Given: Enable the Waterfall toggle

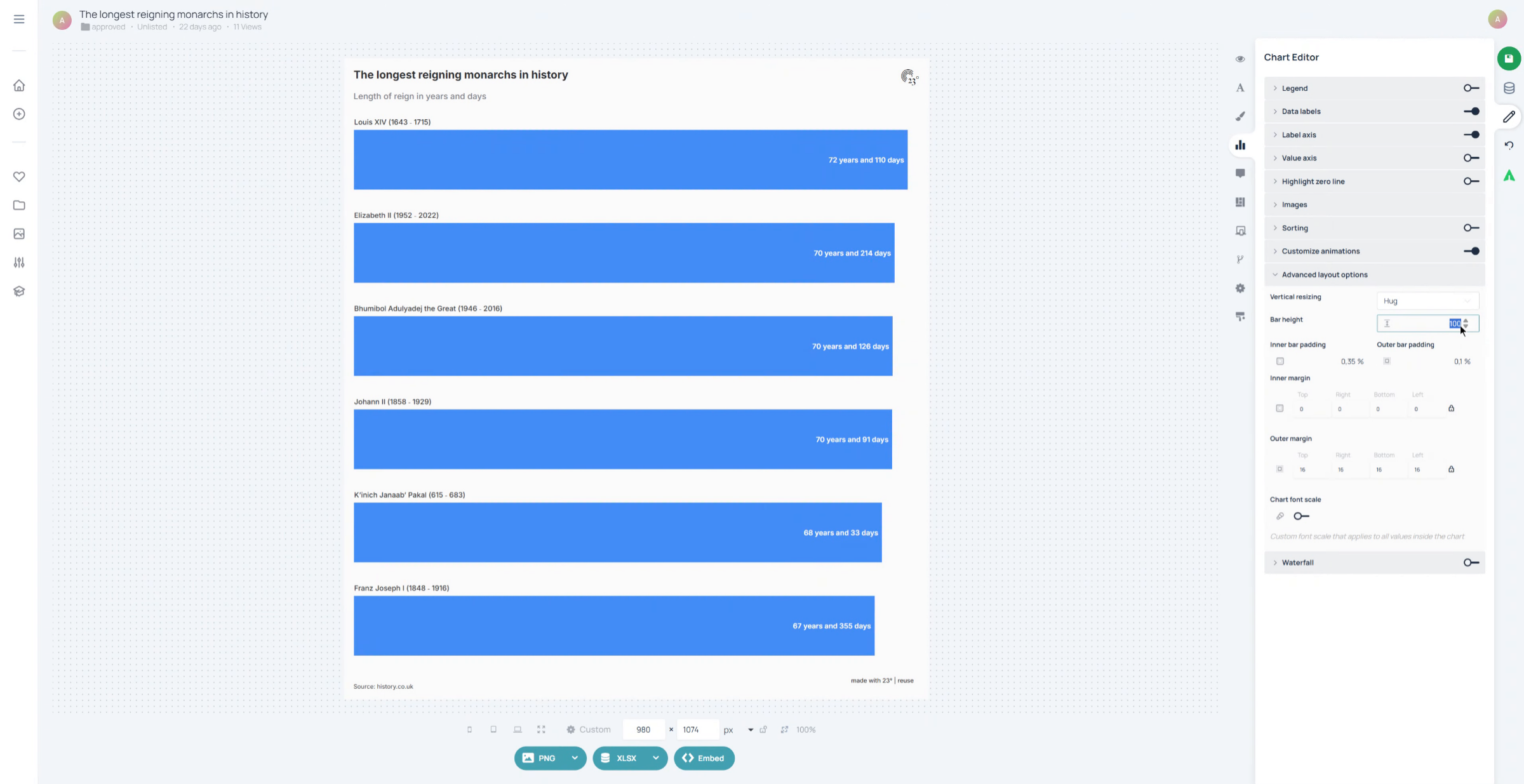Looking at the screenshot, I should click(1471, 562).
